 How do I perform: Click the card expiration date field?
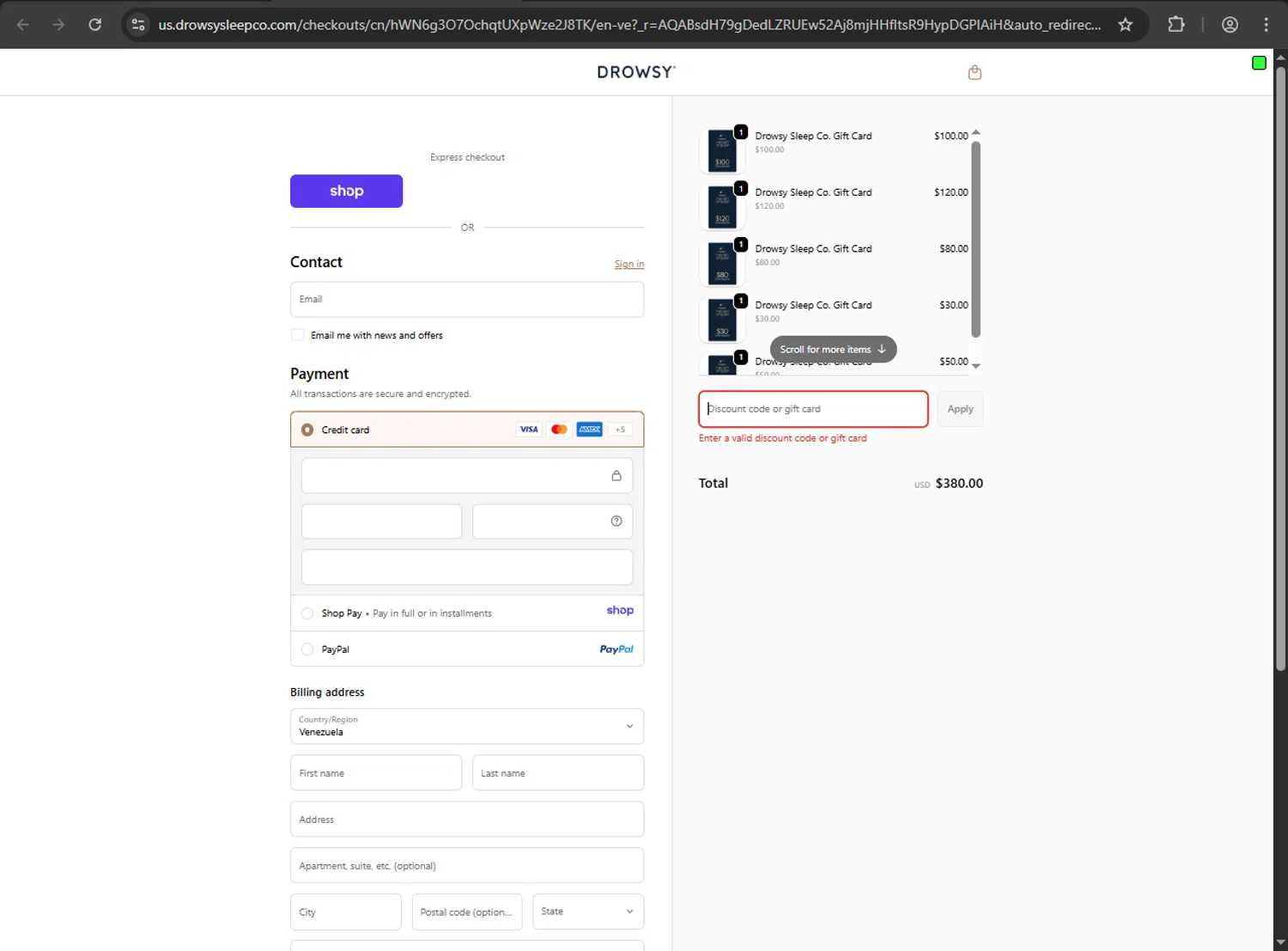click(381, 521)
